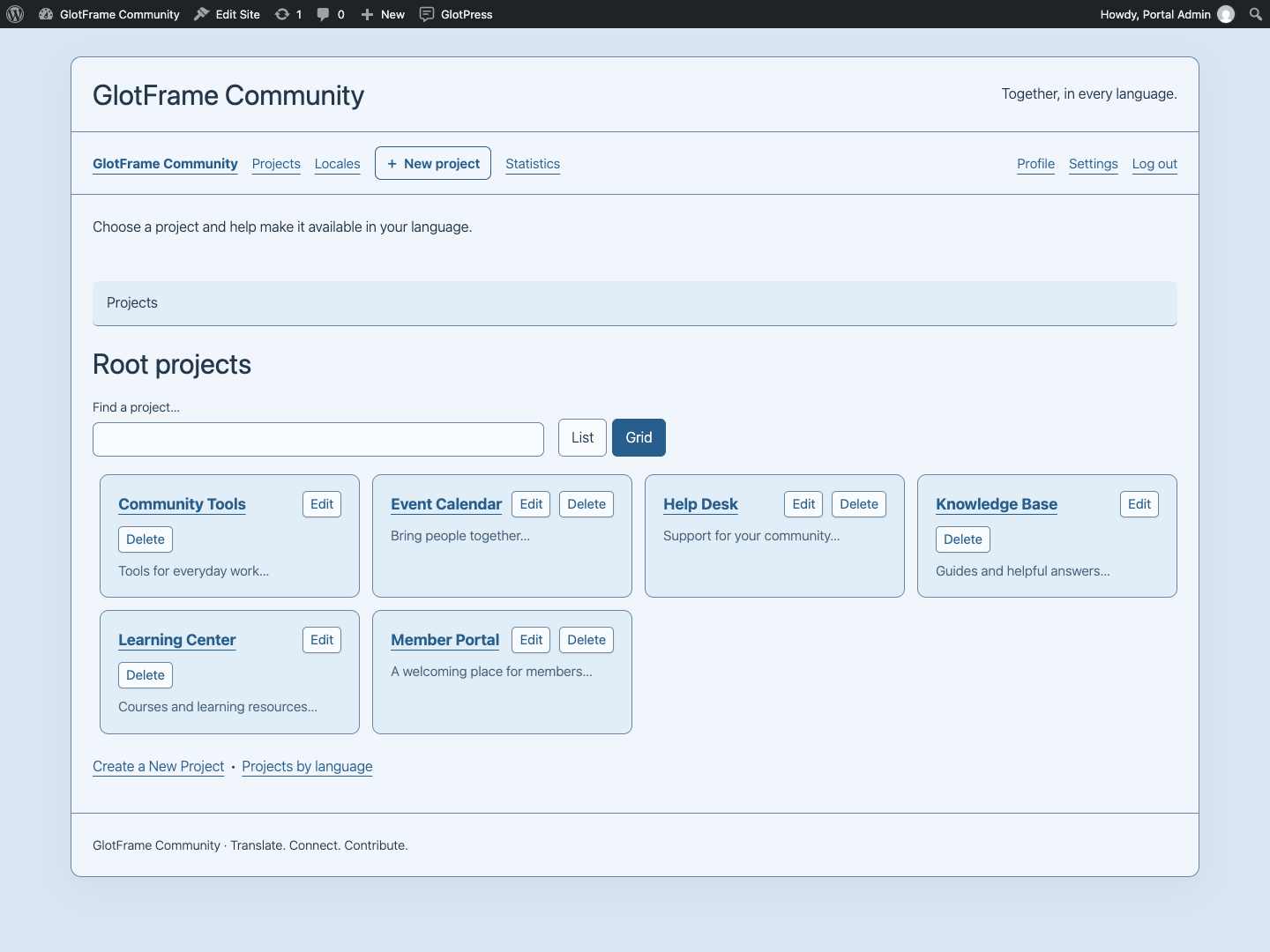Click the plus New content icon
Viewport: 1270px width, 952px height.
point(368,14)
